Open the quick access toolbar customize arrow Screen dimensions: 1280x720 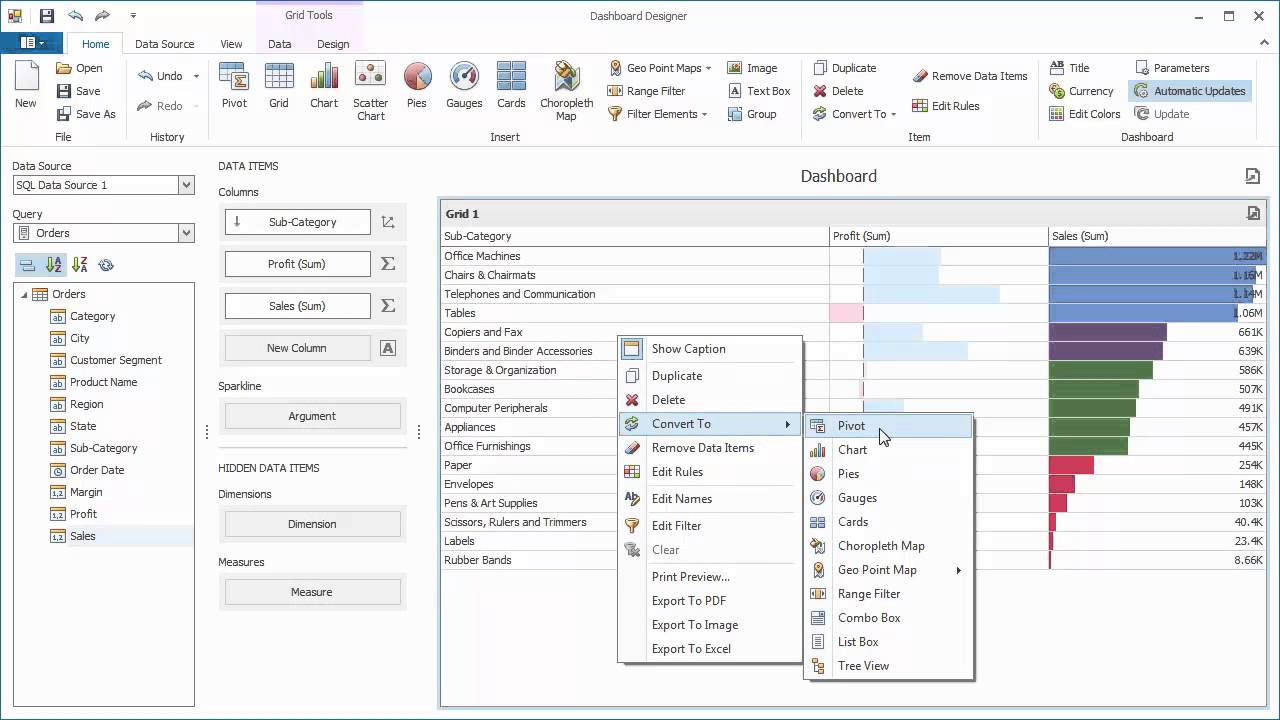tap(133, 16)
